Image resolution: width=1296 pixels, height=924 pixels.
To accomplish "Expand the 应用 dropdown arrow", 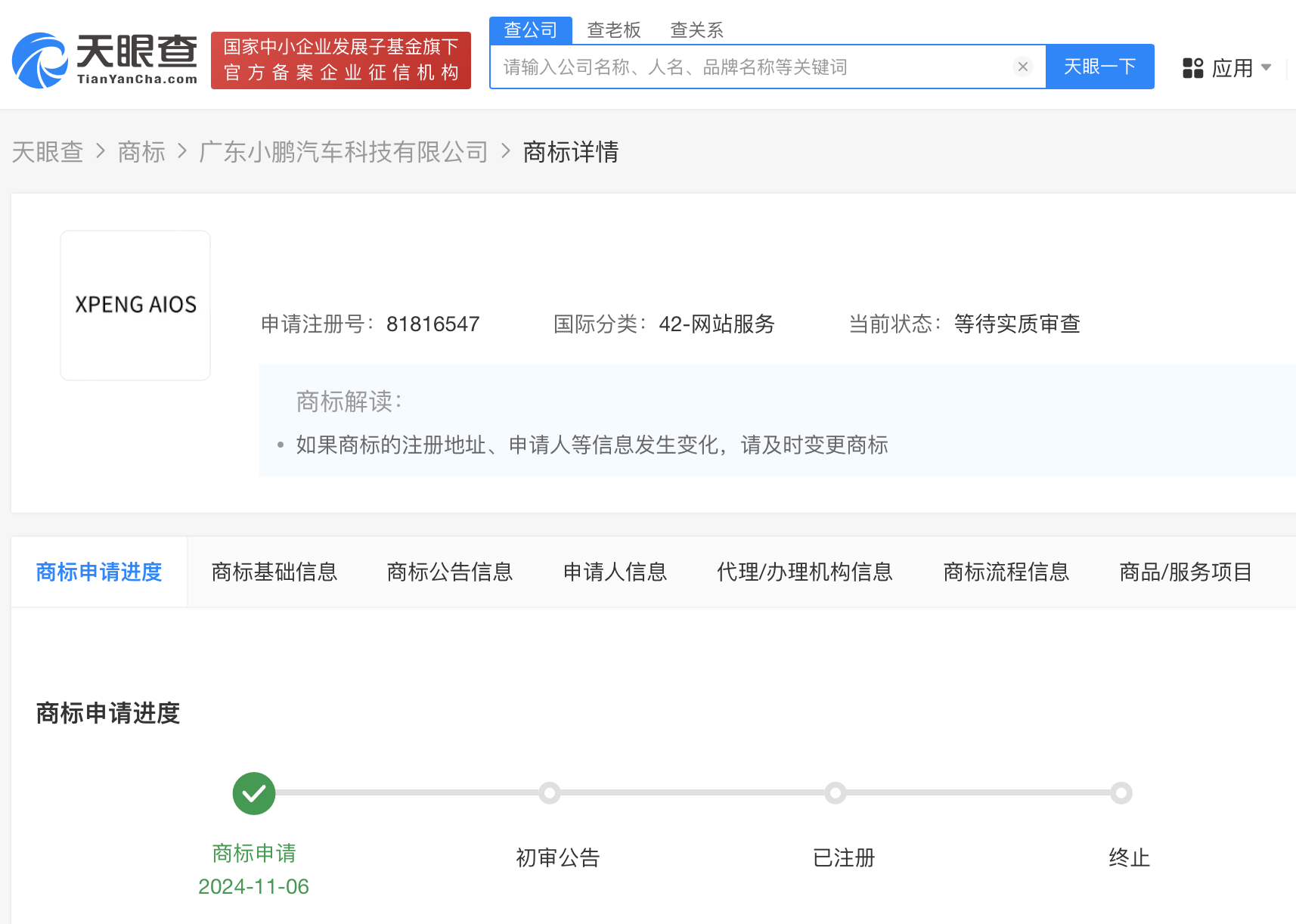I will click(1267, 67).
